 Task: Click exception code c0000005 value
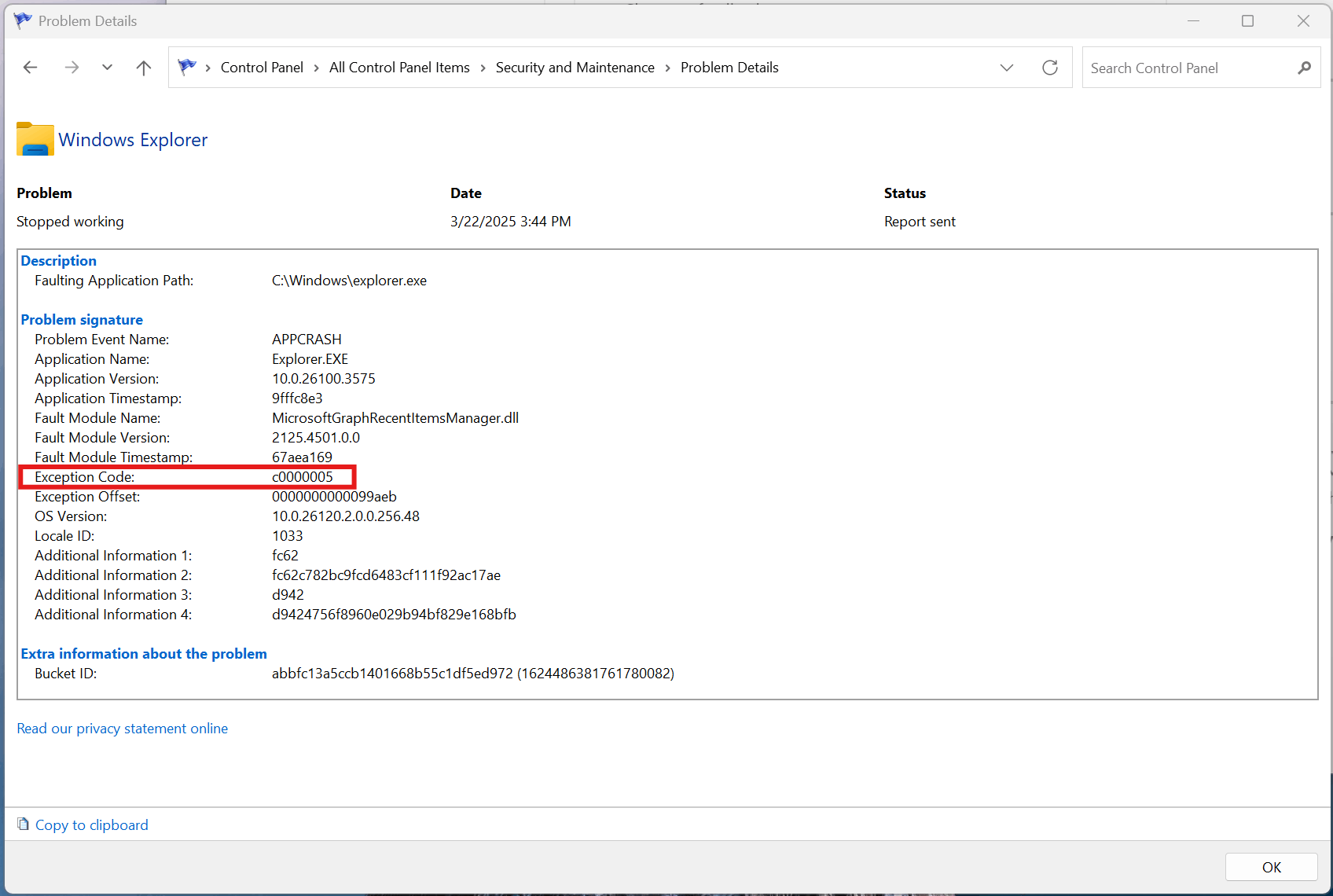[x=303, y=477]
